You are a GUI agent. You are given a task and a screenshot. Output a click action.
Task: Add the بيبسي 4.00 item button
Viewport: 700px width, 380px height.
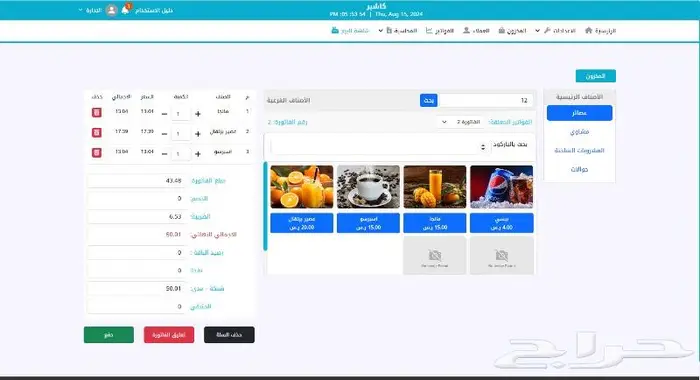click(x=502, y=223)
